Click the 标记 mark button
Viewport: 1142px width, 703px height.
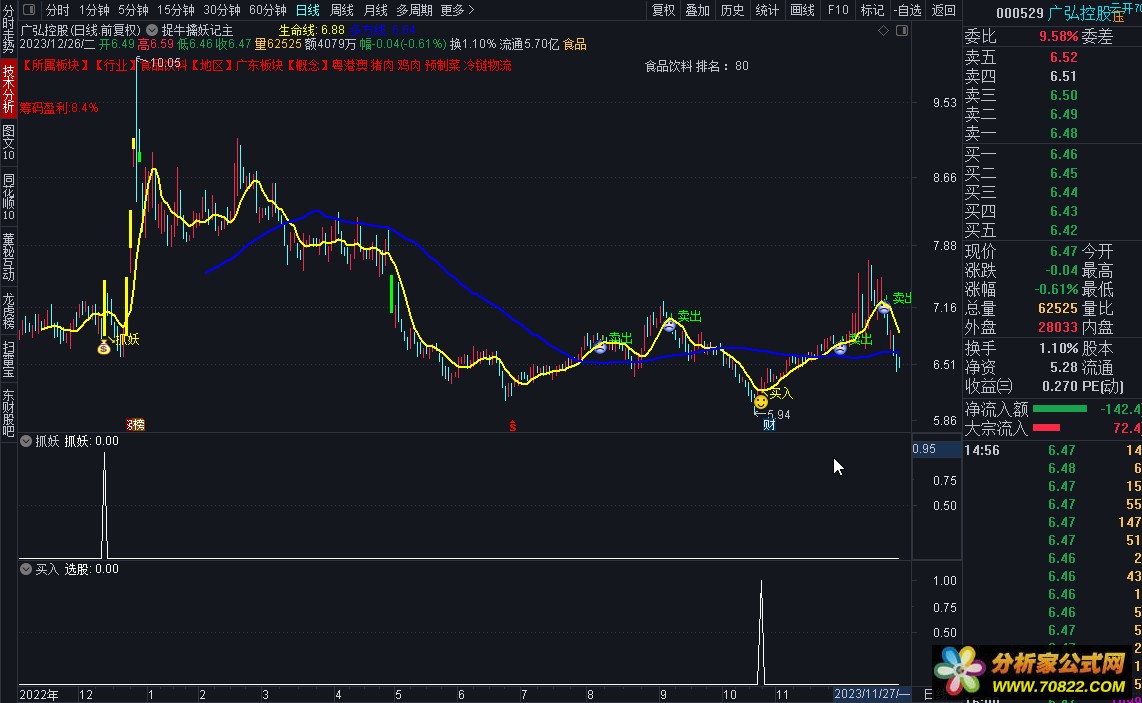pos(872,9)
